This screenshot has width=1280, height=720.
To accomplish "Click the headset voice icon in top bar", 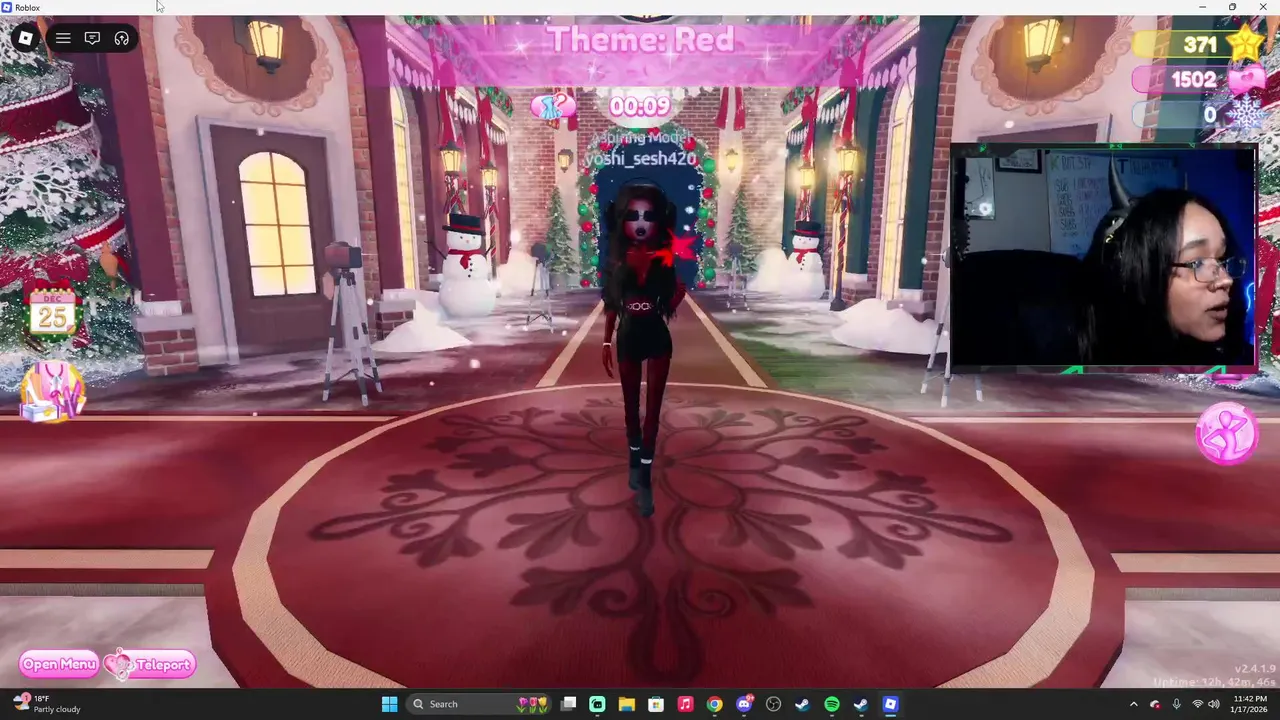I will coord(122,39).
